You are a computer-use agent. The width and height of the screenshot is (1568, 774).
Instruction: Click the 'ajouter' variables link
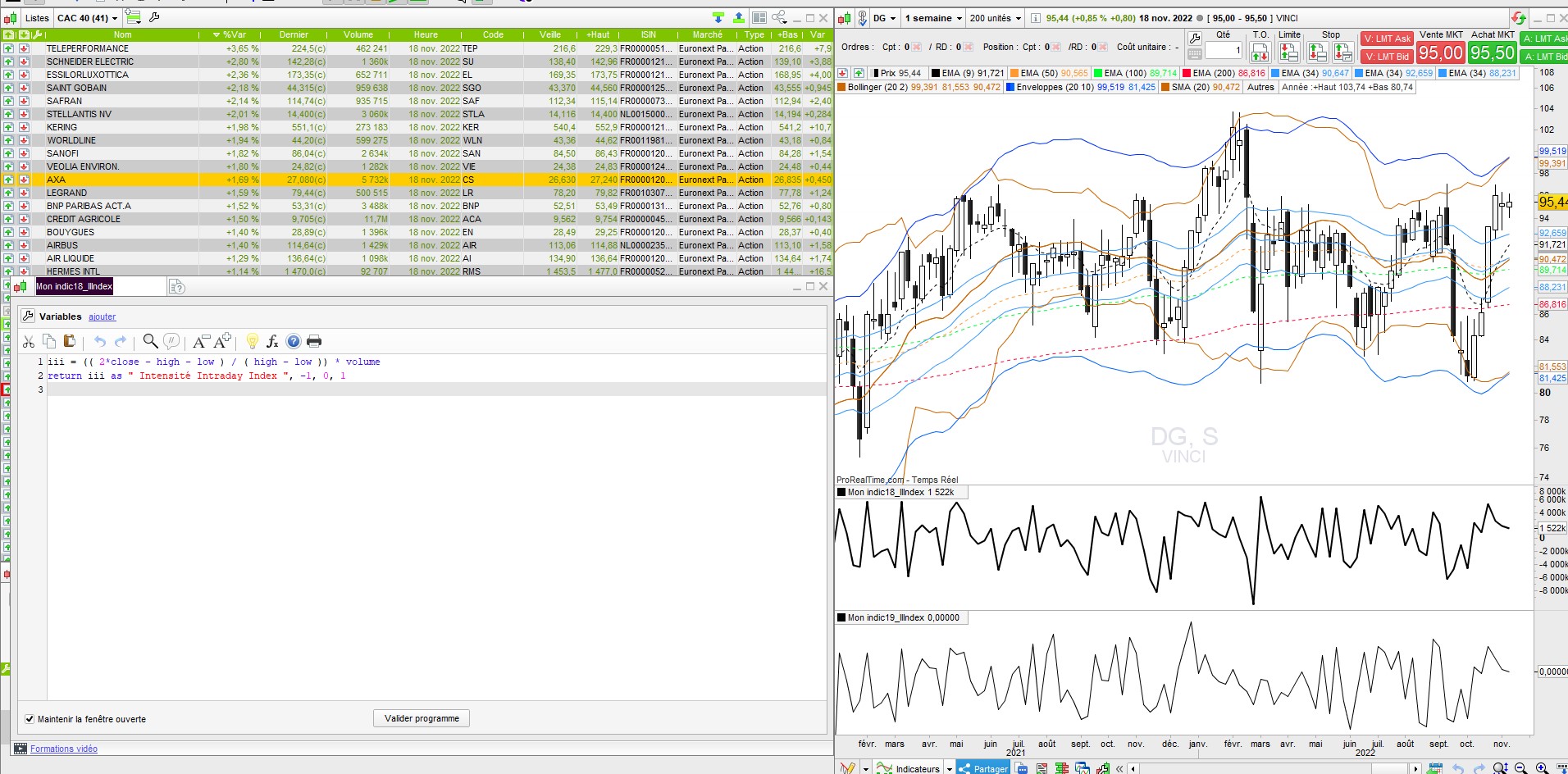tap(103, 317)
